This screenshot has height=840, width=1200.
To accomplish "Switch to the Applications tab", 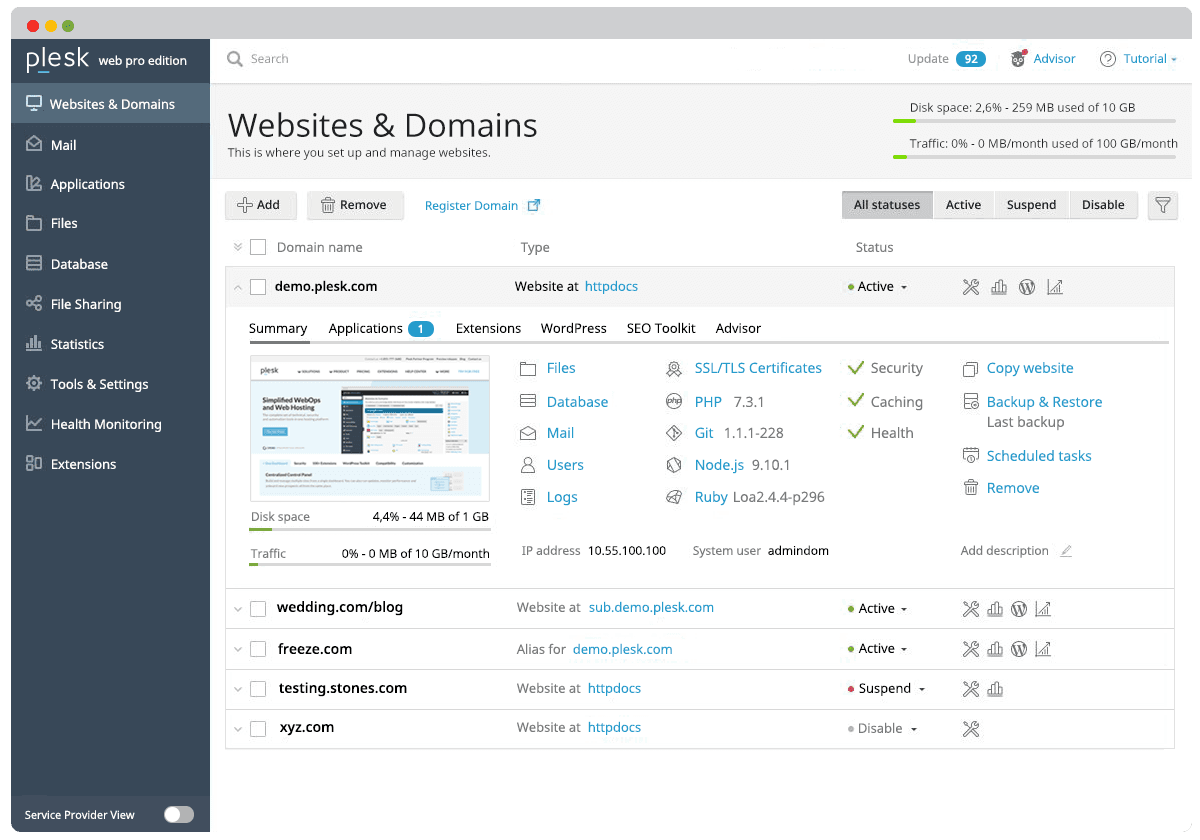I will (x=381, y=328).
